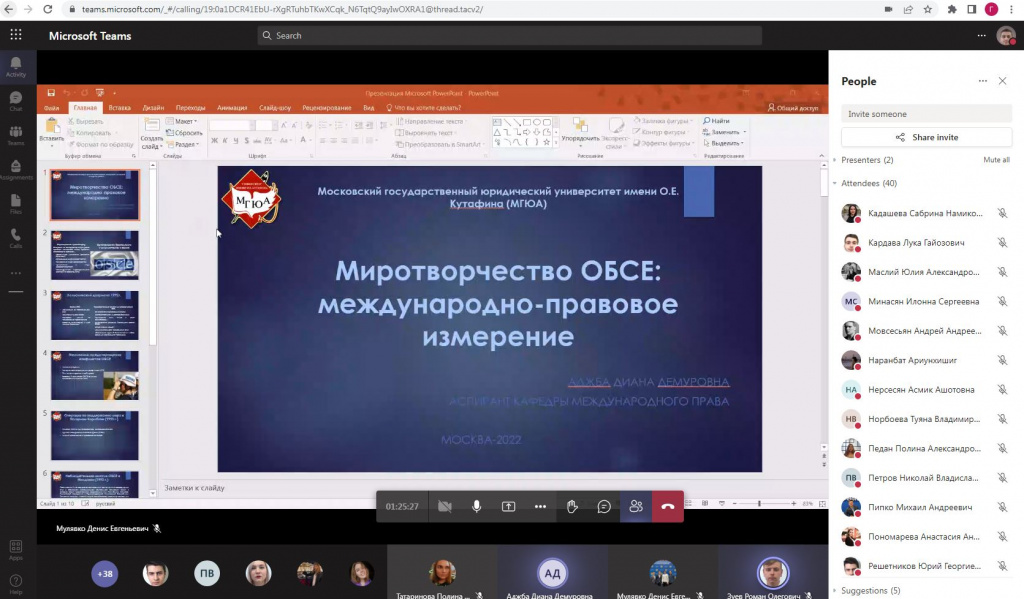This screenshot has width=1024, height=599.
Task: Open the browser three-dot menu
Action: [1011, 9]
